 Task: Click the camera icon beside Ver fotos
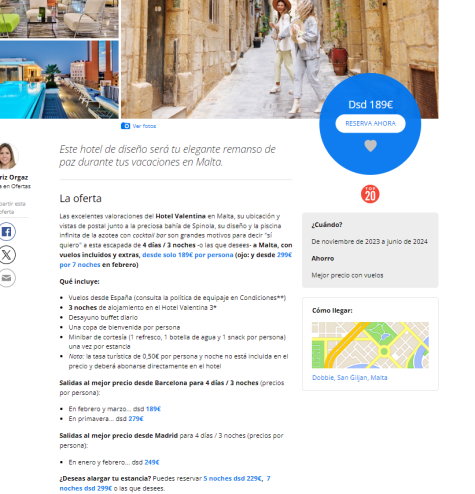click(125, 126)
